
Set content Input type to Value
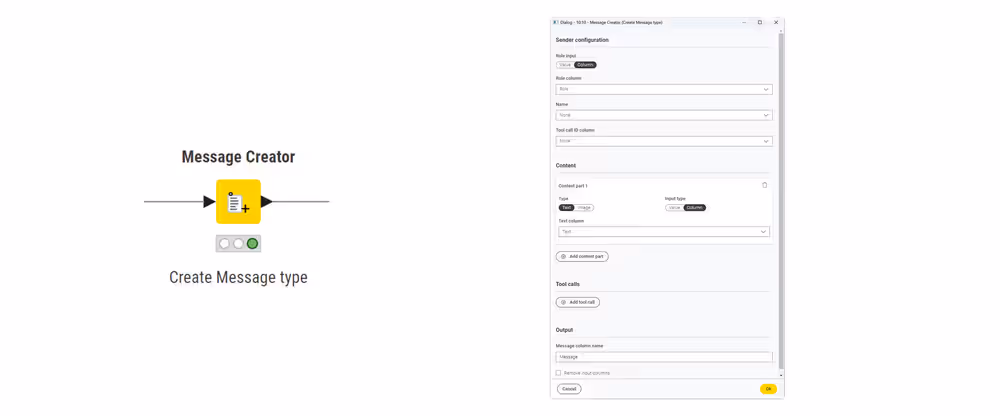pyautogui.click(x=674, y=208)
